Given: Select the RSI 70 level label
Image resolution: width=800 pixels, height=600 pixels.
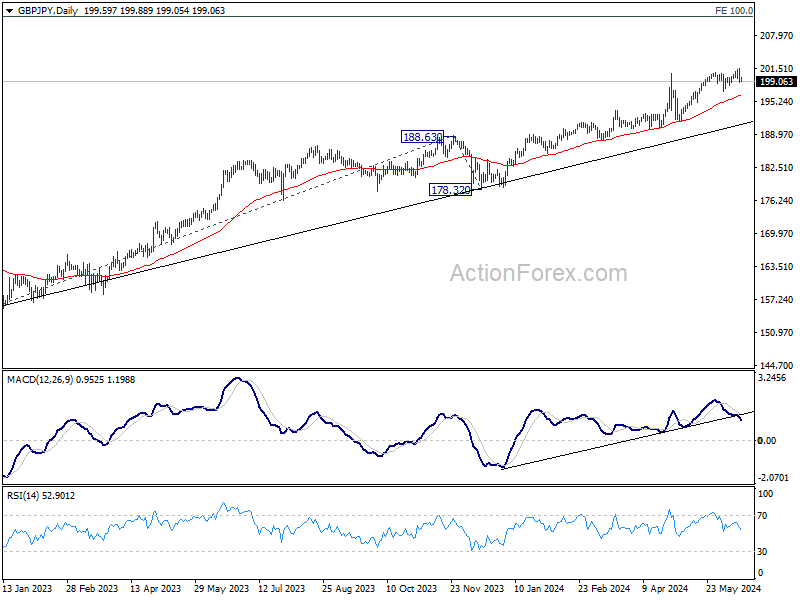Looking at the screenshot, I should tap(762, 516).
